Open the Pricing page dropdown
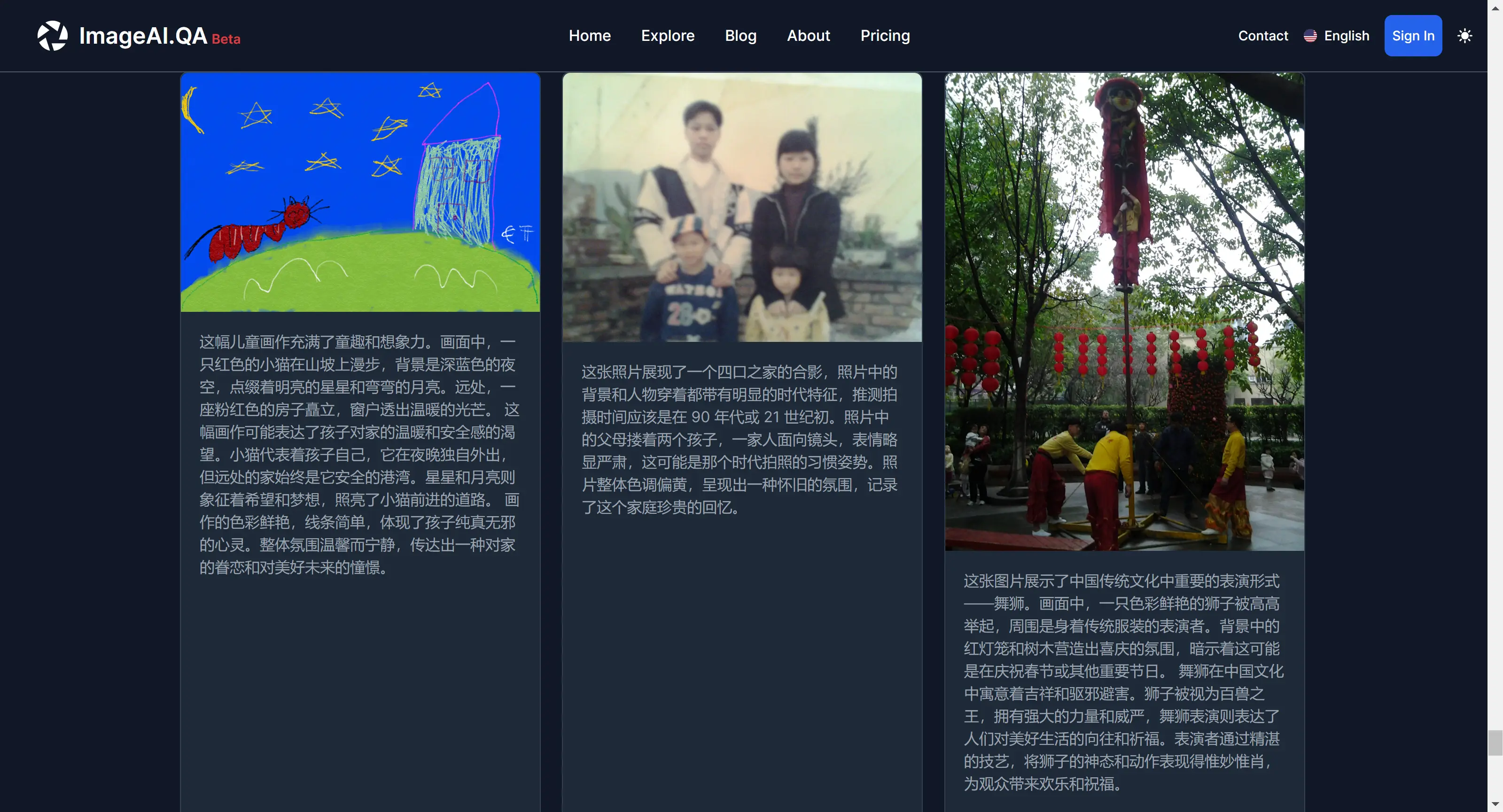The height and width of the screenshot is (812, 1503). [885, 35]
